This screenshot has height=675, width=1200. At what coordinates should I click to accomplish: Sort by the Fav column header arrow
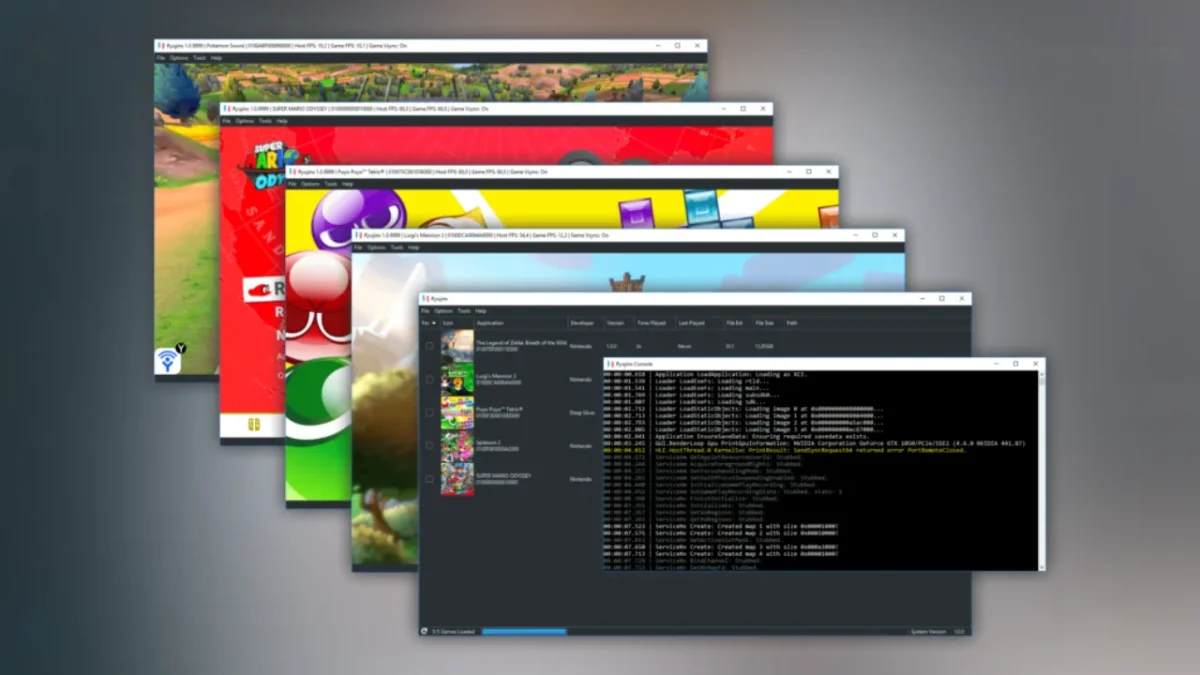434,323
